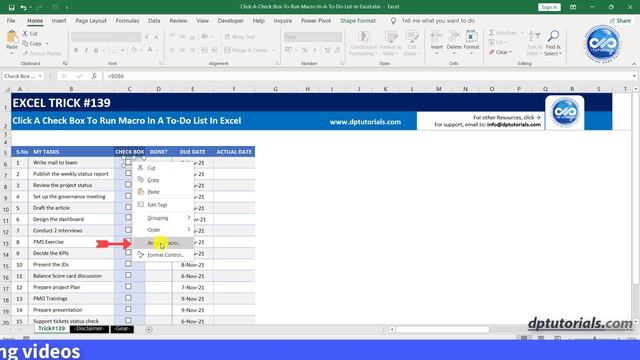Open the Undo history dropdown arrow
The image size is (640, 360).
pos(31,7)
